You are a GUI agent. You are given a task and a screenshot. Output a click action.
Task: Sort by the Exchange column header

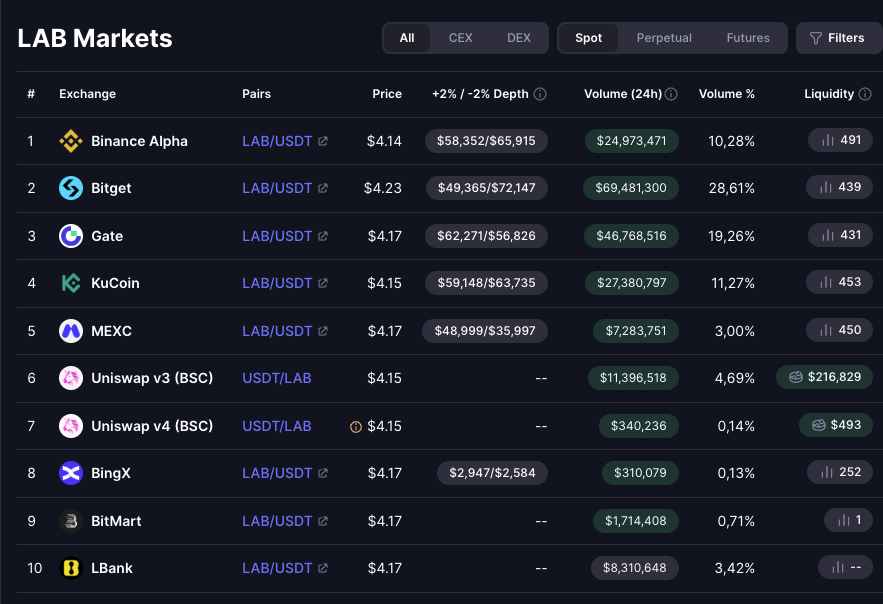click(87, 94)
